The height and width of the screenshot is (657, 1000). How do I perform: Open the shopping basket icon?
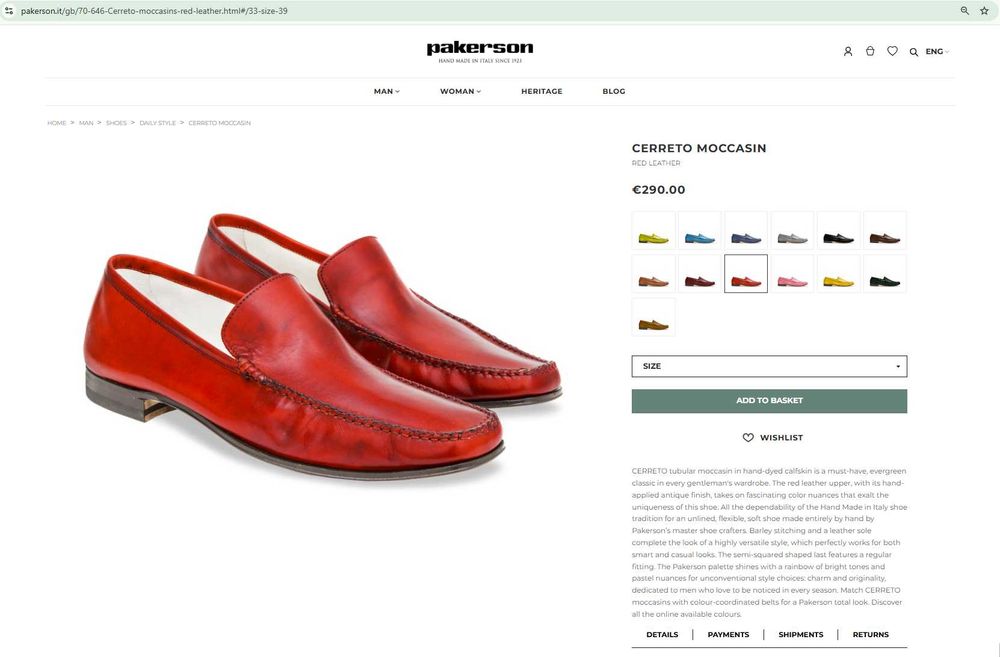[x=870, y=51]
